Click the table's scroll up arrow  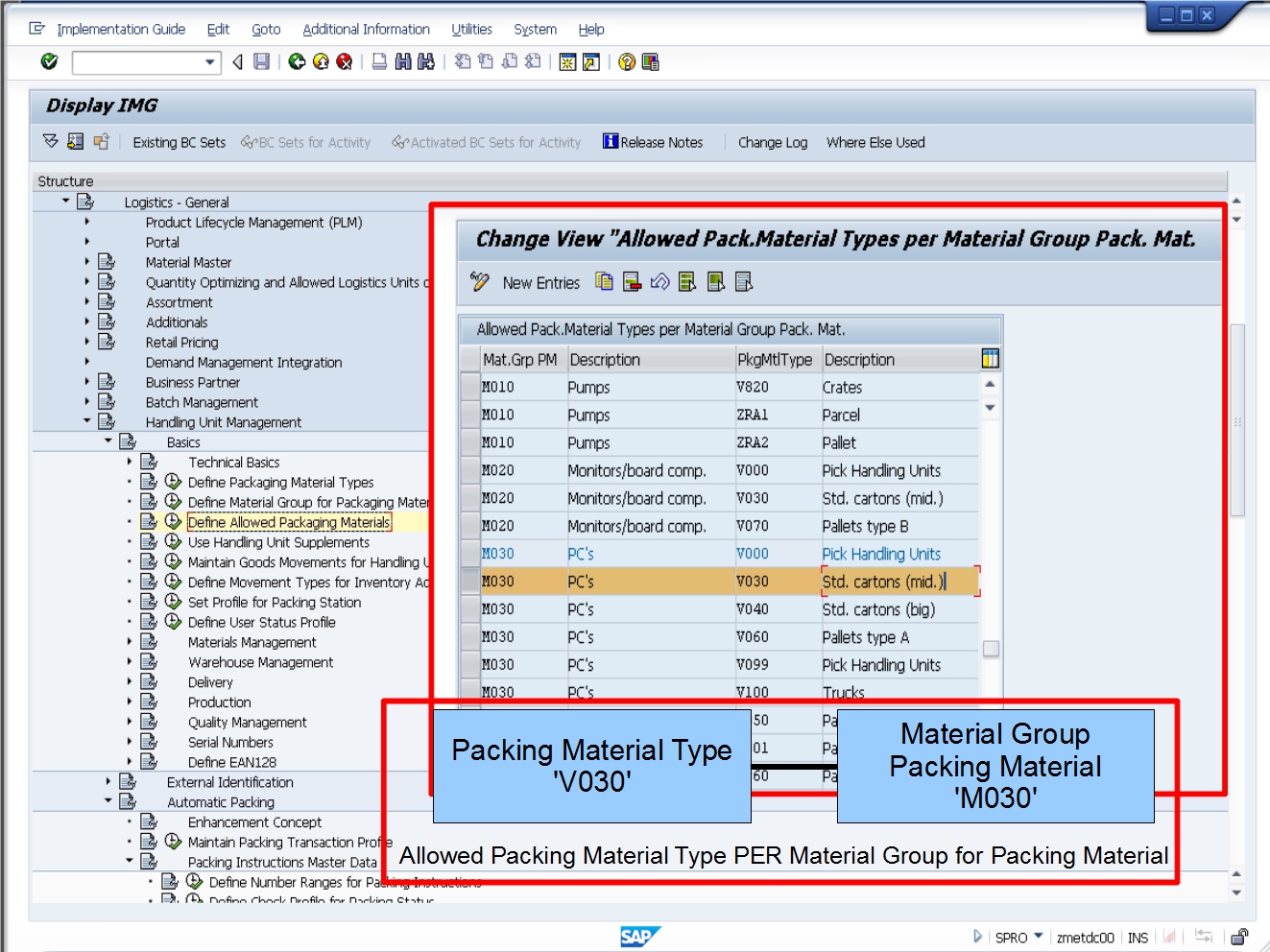click(990, 384)
